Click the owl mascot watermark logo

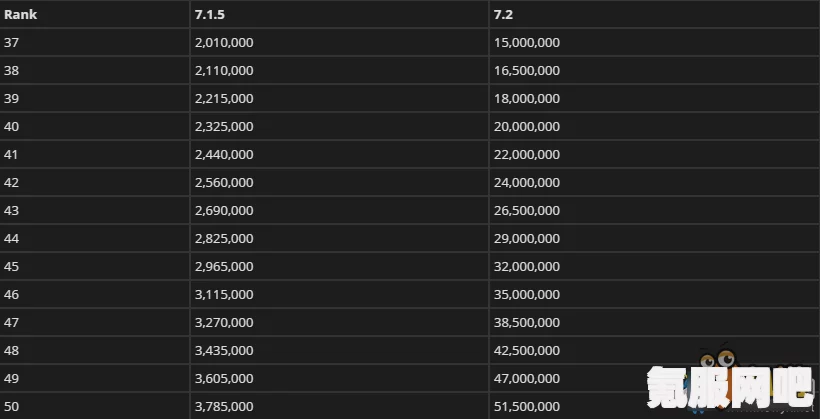[x=720, y=360]
